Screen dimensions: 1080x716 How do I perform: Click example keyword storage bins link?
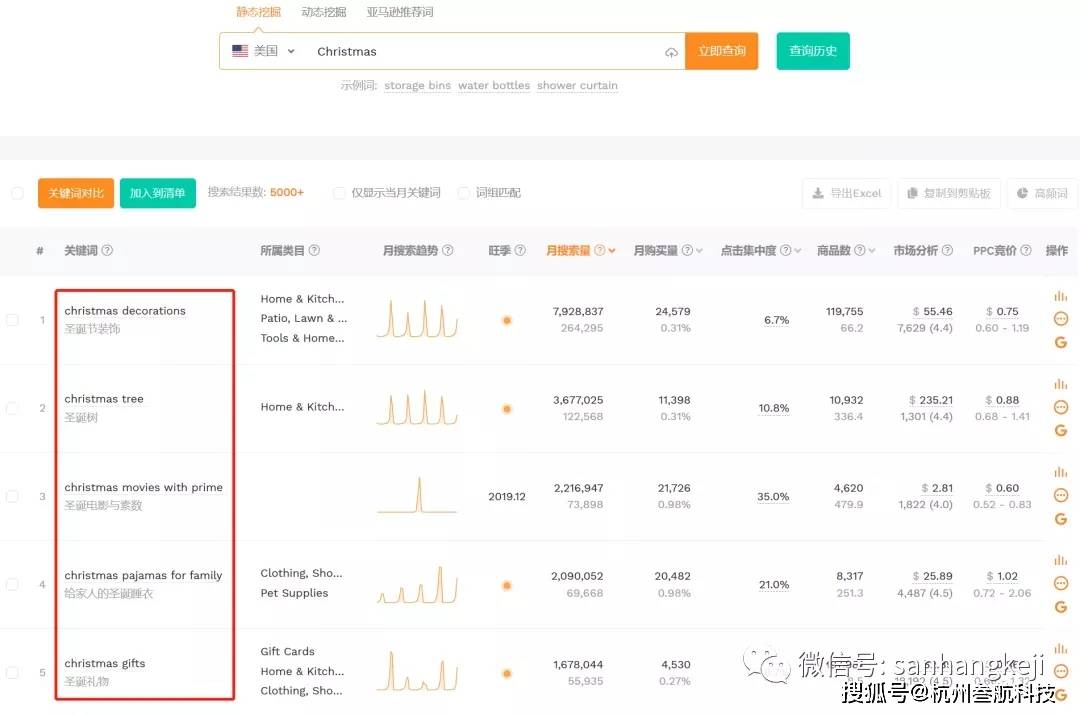click(x=417, y=86)
